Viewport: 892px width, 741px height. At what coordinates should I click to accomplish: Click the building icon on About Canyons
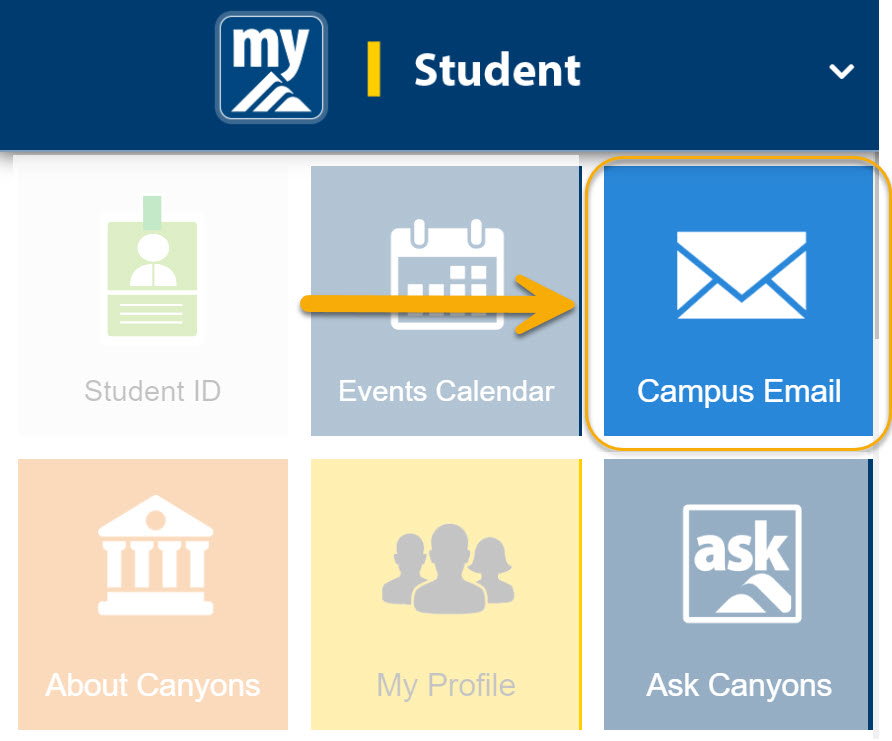click(153, 561)
